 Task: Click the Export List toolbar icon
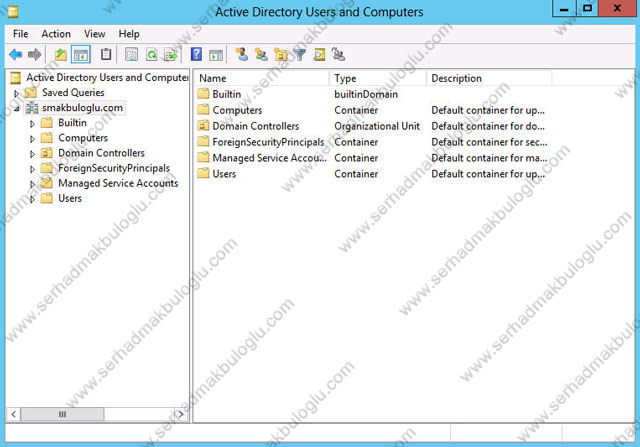point(171,54)
